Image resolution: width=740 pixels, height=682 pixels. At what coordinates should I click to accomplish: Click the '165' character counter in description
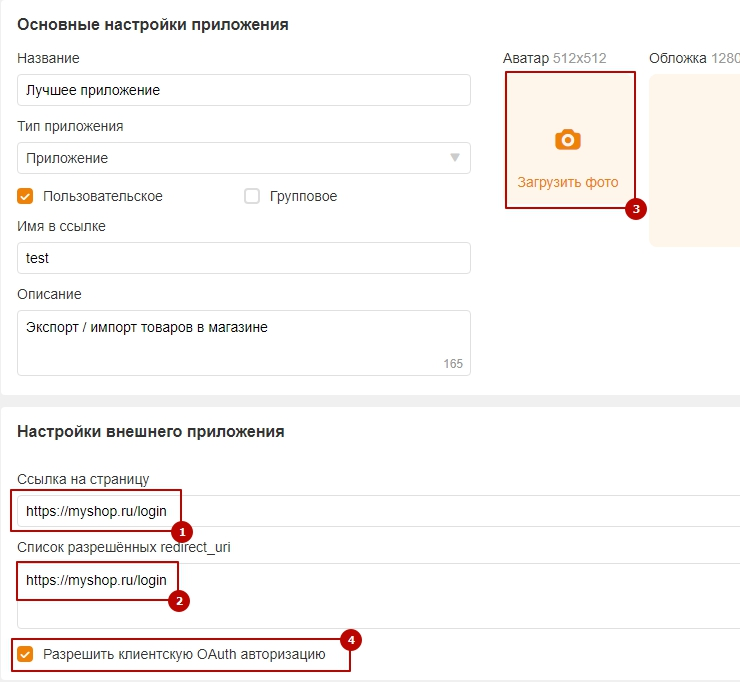click(453, 364)
